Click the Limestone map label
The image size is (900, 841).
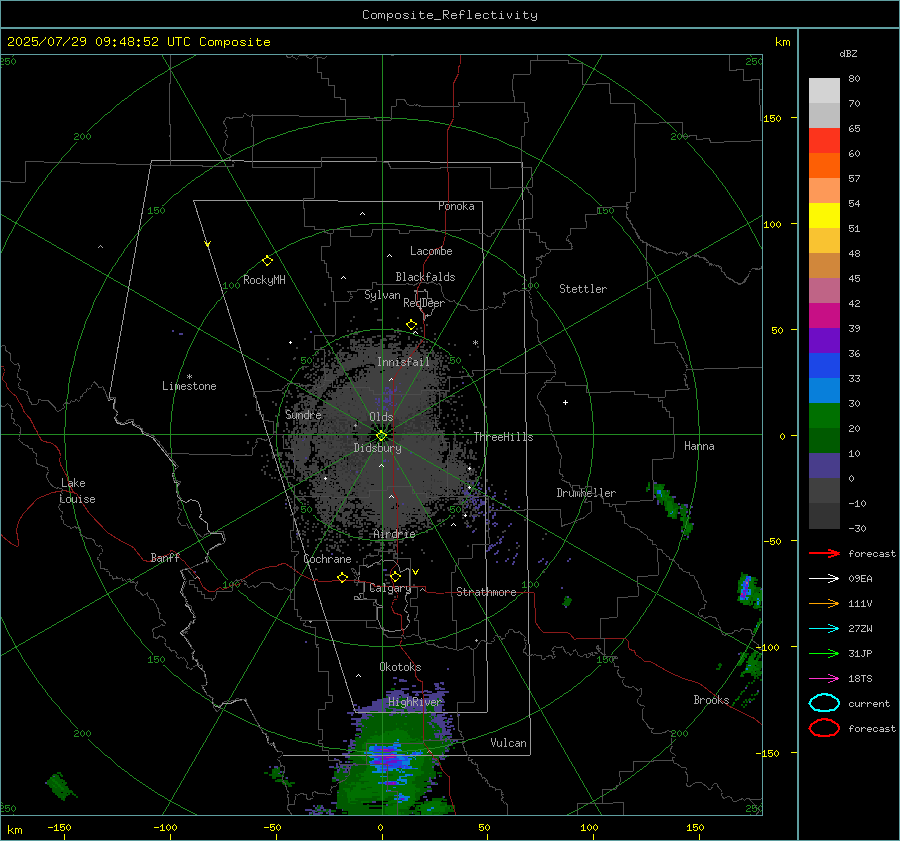click(x=189, y=386)
